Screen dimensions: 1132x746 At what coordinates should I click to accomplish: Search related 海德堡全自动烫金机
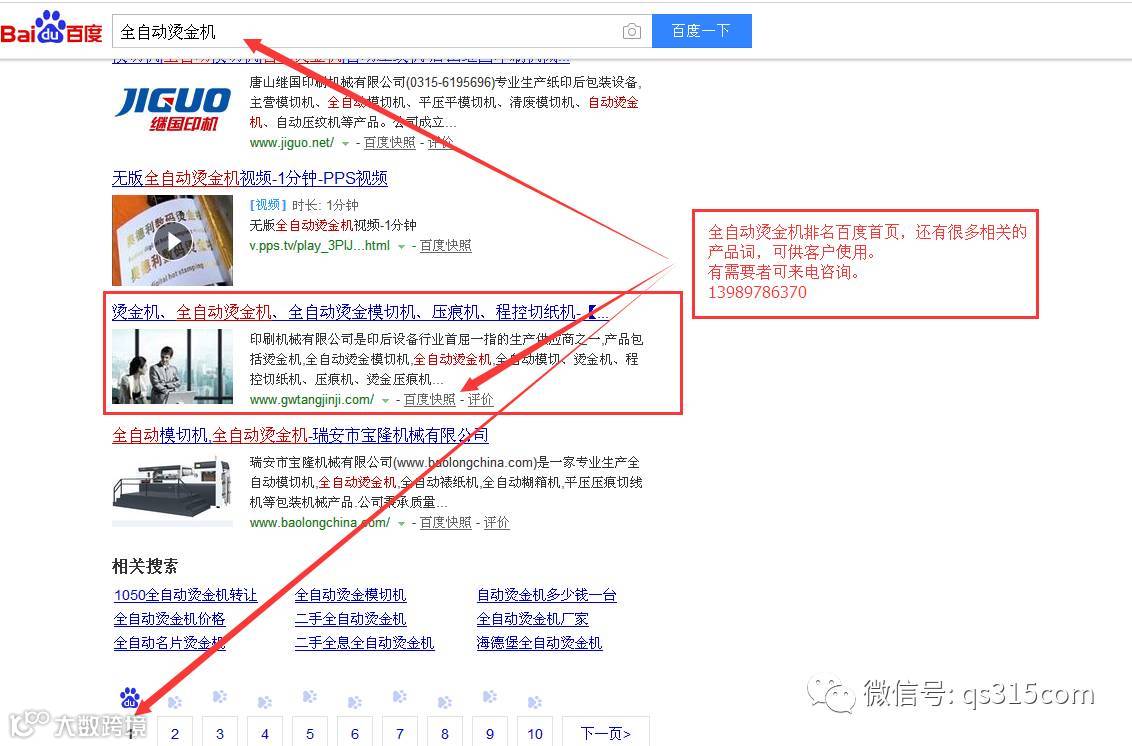[x=539, y=643]
